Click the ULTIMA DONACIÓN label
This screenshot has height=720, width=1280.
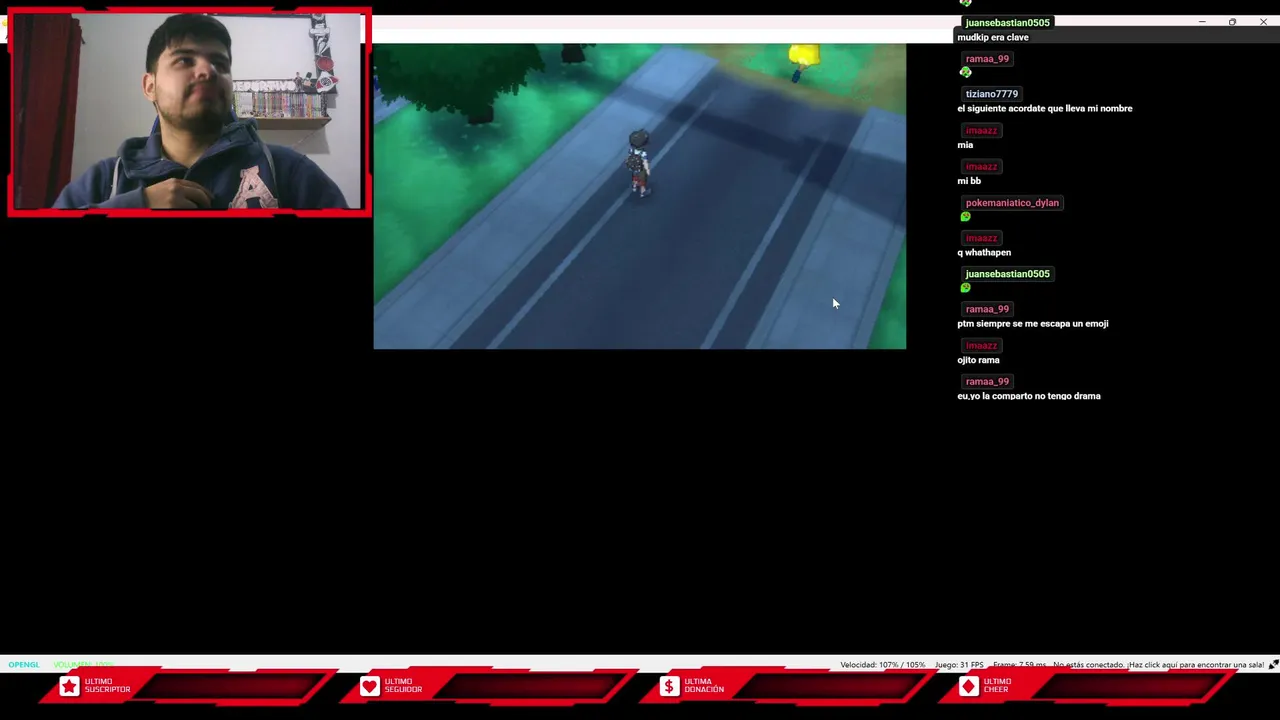coord(704,686)
